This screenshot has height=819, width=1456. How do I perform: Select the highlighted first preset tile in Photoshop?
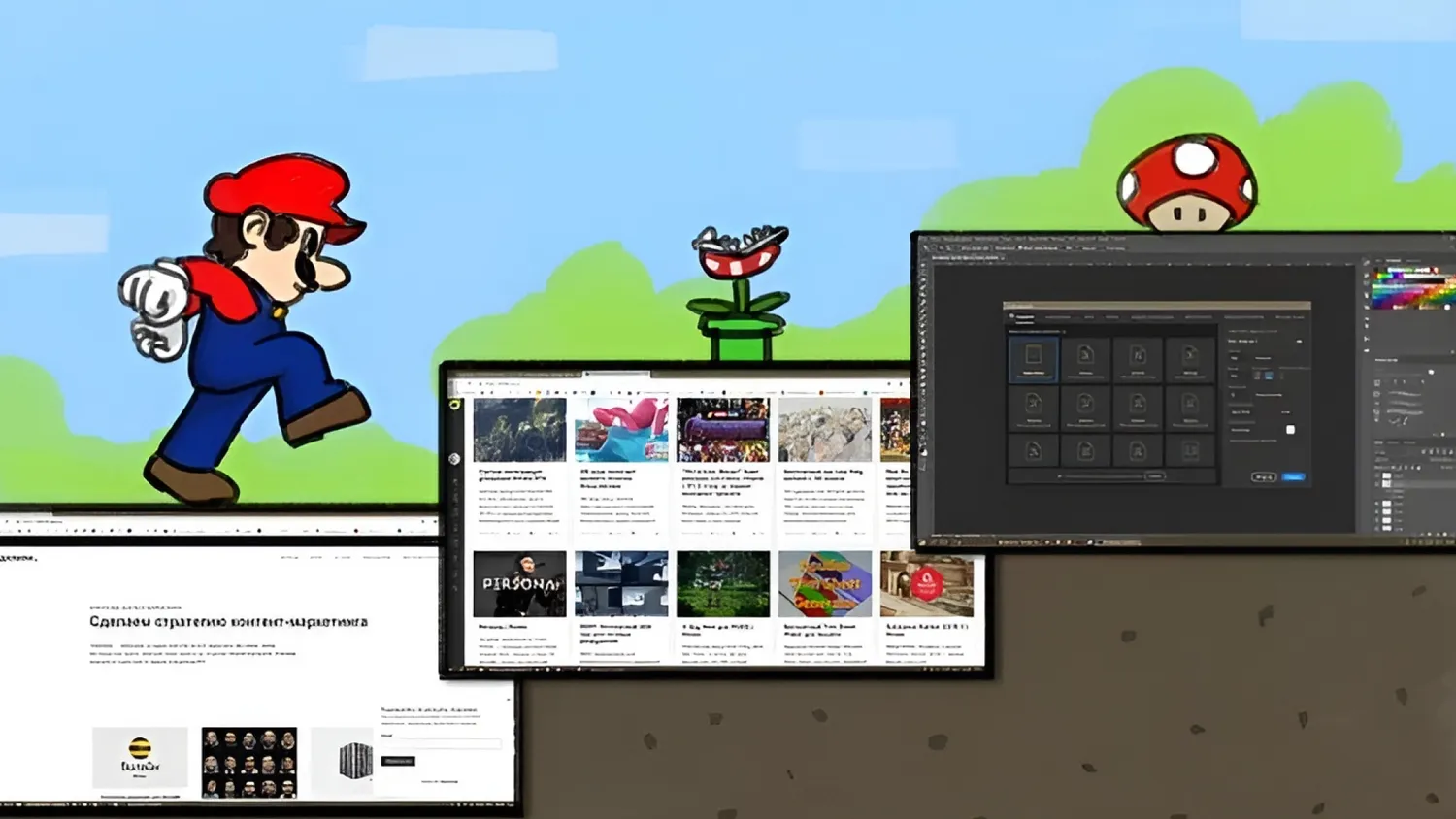click(1033, 358)
